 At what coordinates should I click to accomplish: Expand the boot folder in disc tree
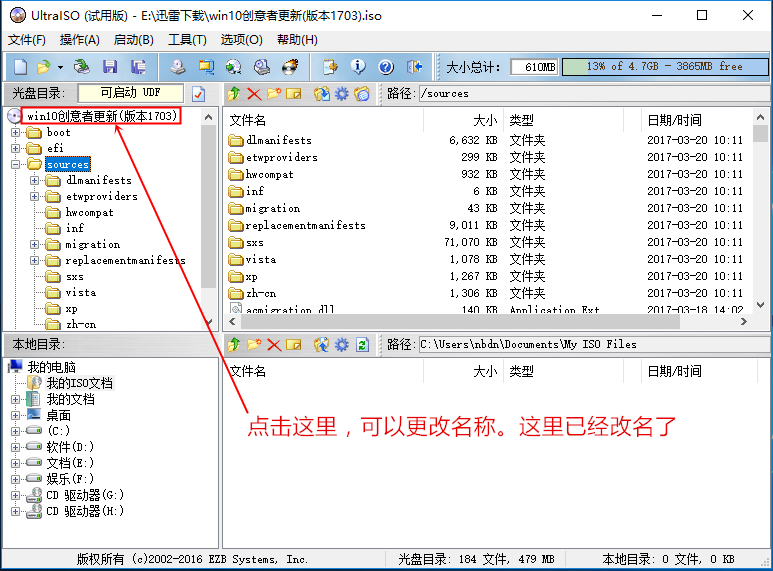[15, 132]
